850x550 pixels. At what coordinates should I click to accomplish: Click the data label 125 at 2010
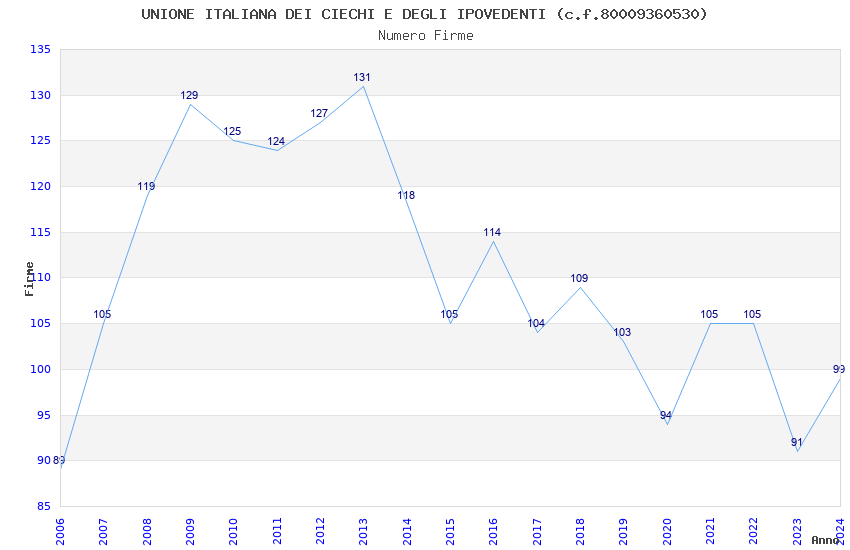[x=232, y=132]
